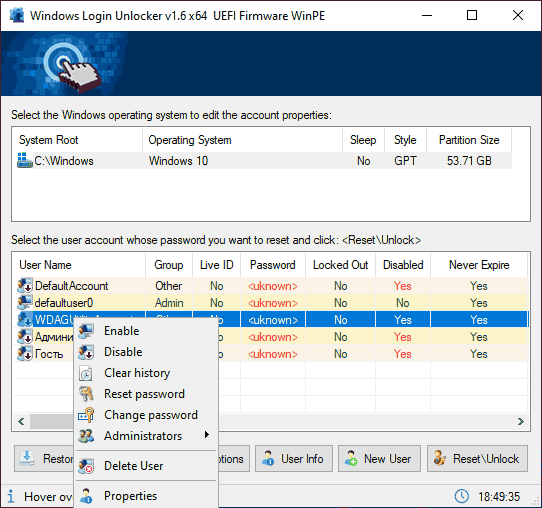Click the app icon in title bar

click(x=17, y=16)
